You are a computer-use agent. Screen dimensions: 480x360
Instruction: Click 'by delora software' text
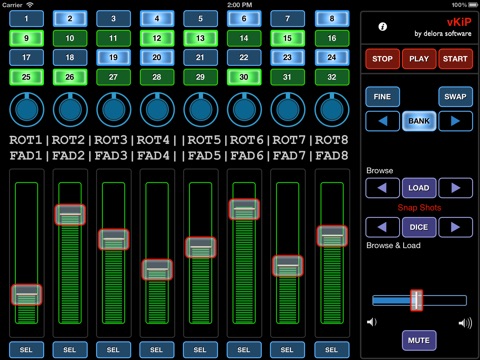pyautogui.click(x=443, y=34)
